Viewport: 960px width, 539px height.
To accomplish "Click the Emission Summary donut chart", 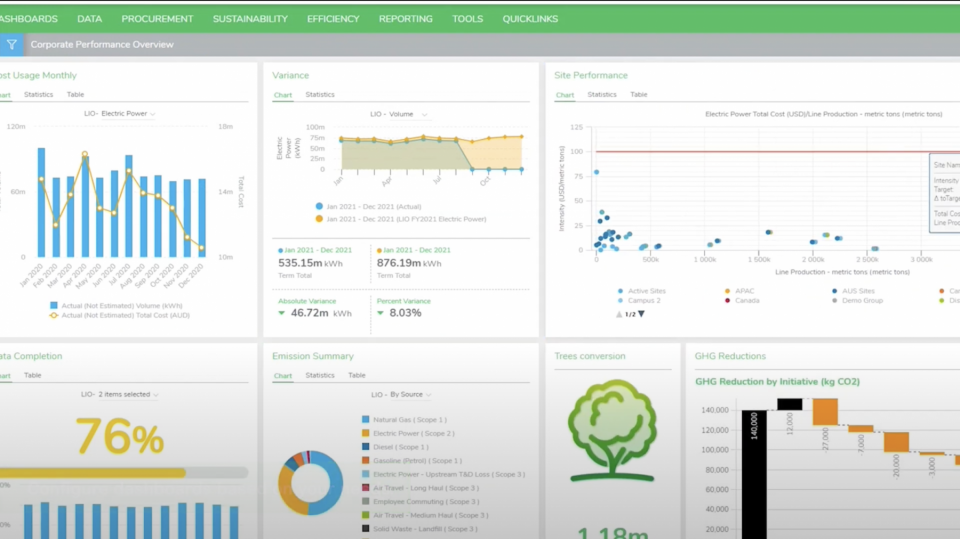I will [310, 482].
